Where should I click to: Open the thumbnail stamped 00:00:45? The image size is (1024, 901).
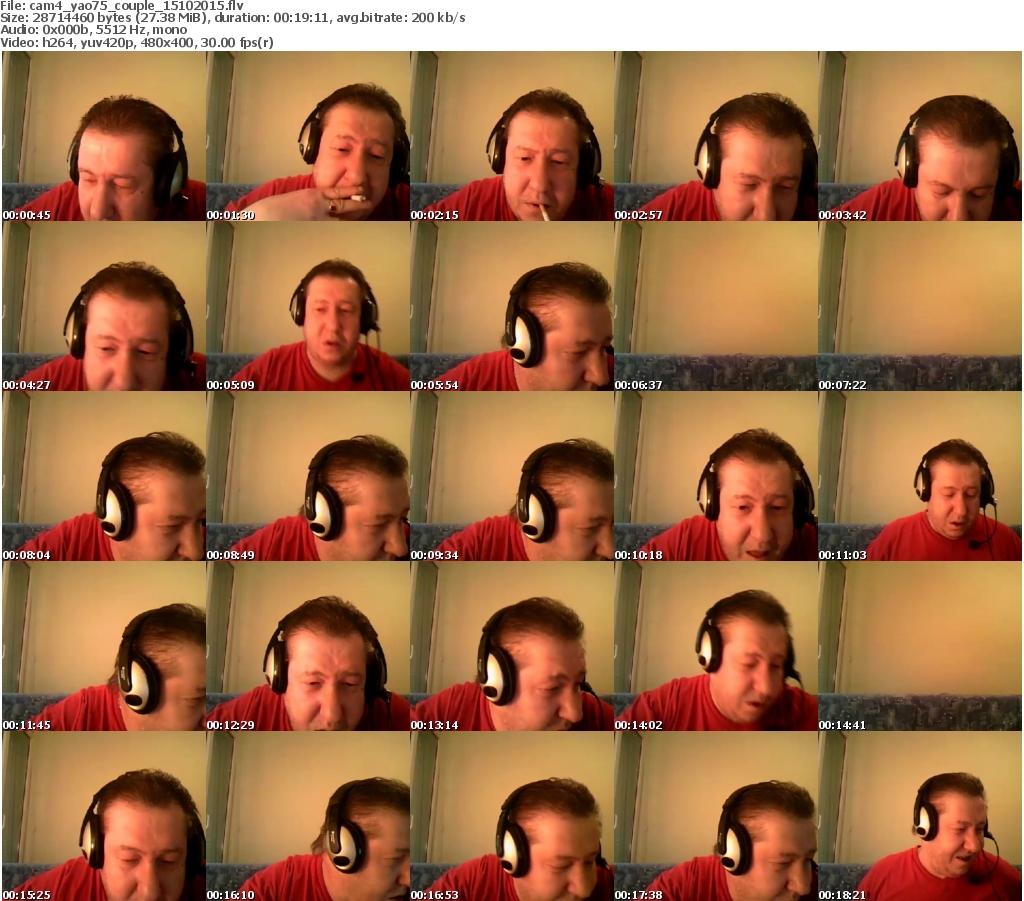(104, 136)
